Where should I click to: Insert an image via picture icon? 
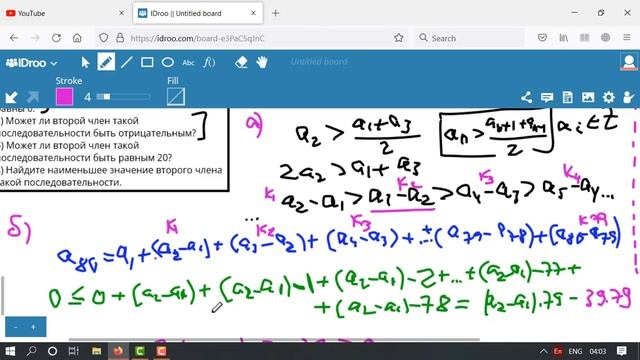click(588, 97)
